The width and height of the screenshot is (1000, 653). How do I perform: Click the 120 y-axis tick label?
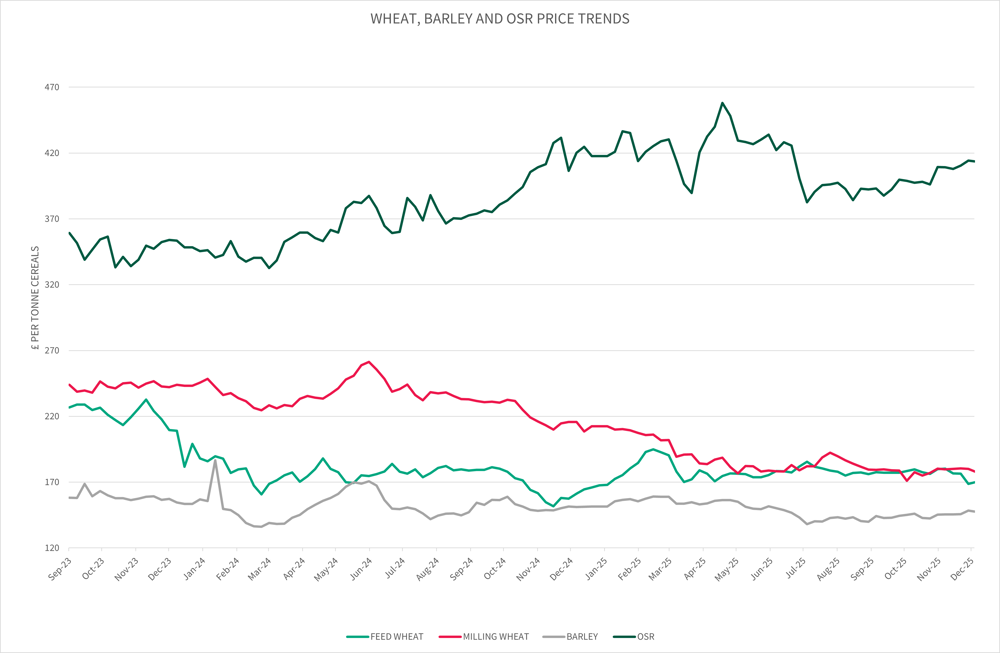pyautogui.click(x=52, y=548)
